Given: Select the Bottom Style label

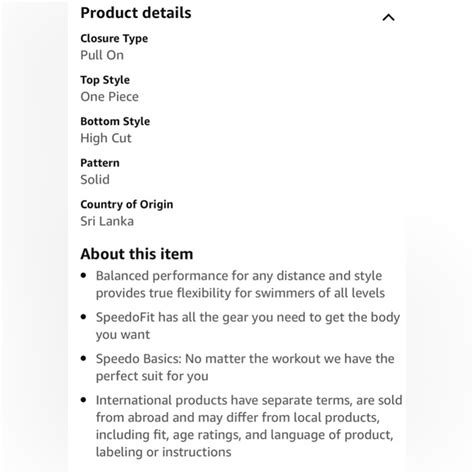Looking at the screenshot, I should click(x=115, y=121).
